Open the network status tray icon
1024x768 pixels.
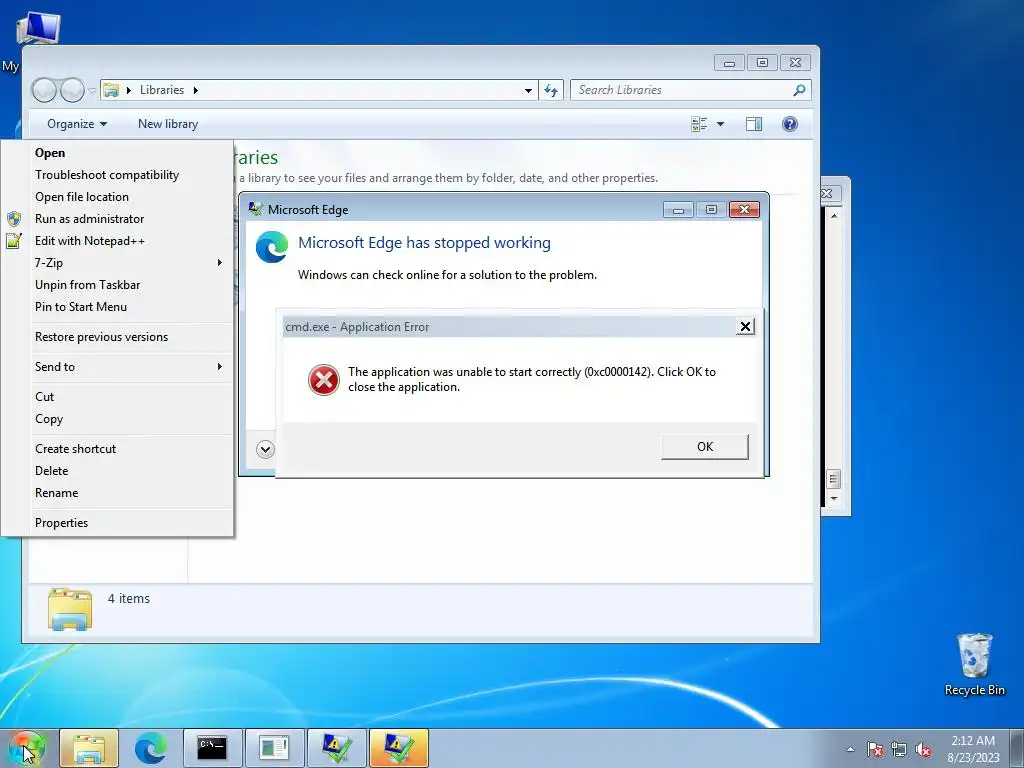click(899, 749)
